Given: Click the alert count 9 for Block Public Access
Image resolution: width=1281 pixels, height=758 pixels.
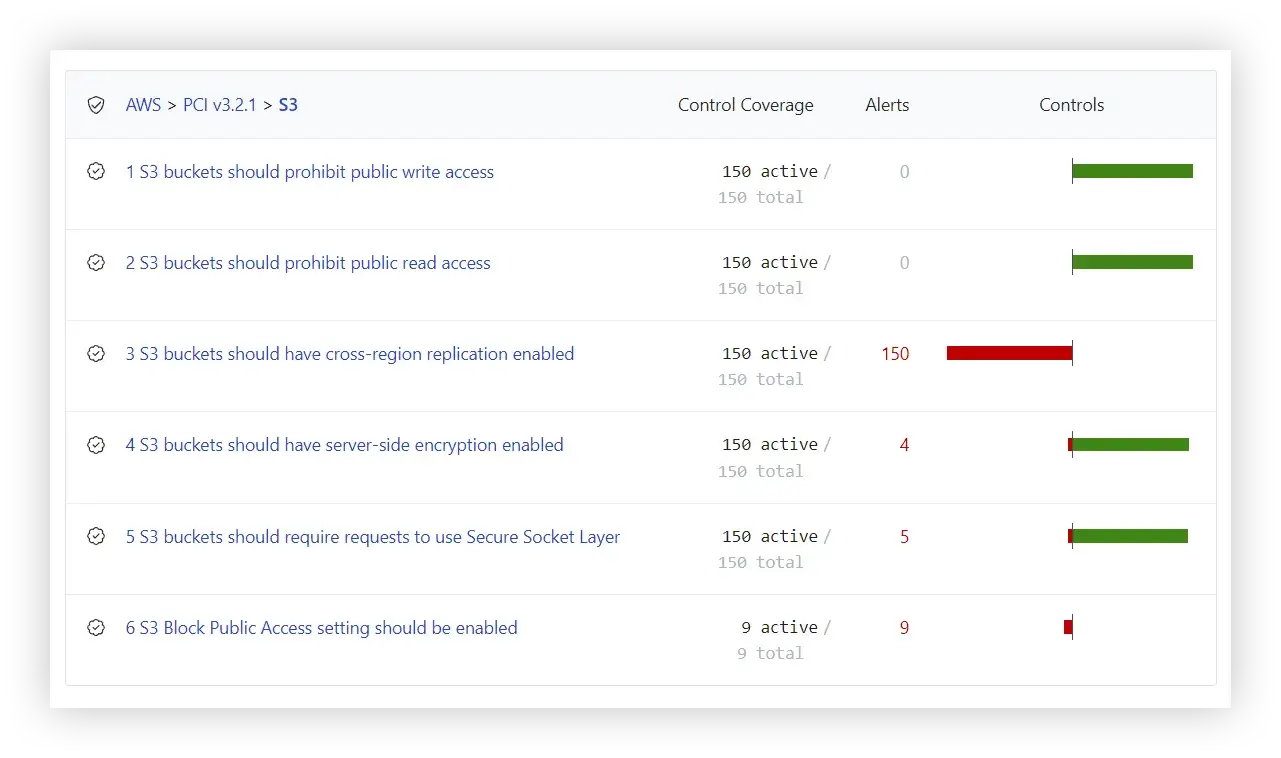Looking at the screenshot, I should 904,628.
